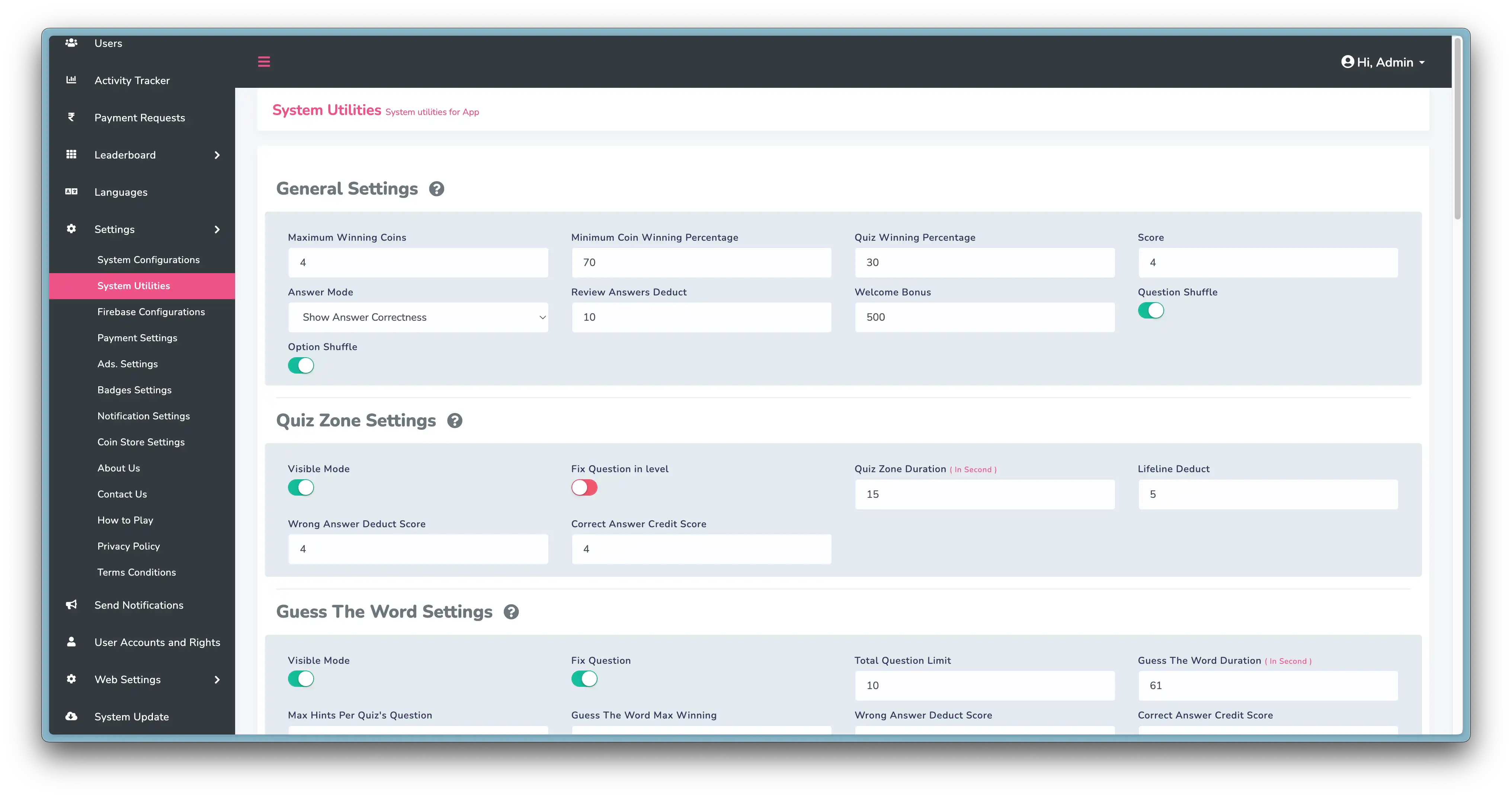Click the Languages icon in sidebar
1512x797 pixels.
click(x=71, y=191)
